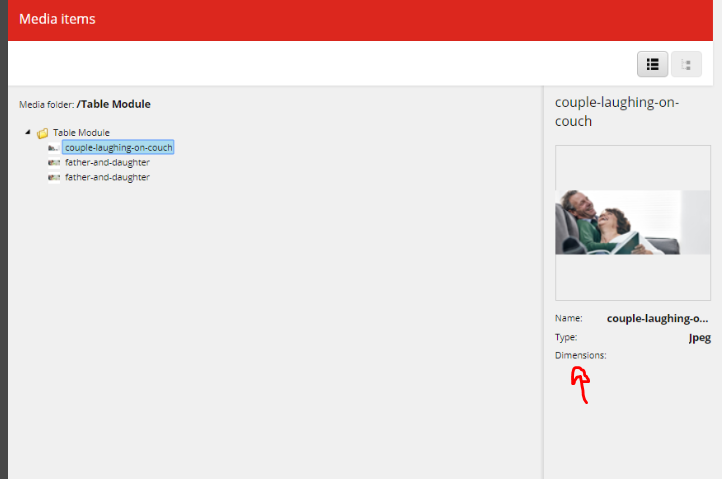This screenshot has height=479, width=722.
Task: Click the Name value couple-laughing-o...
Action: 658,318
